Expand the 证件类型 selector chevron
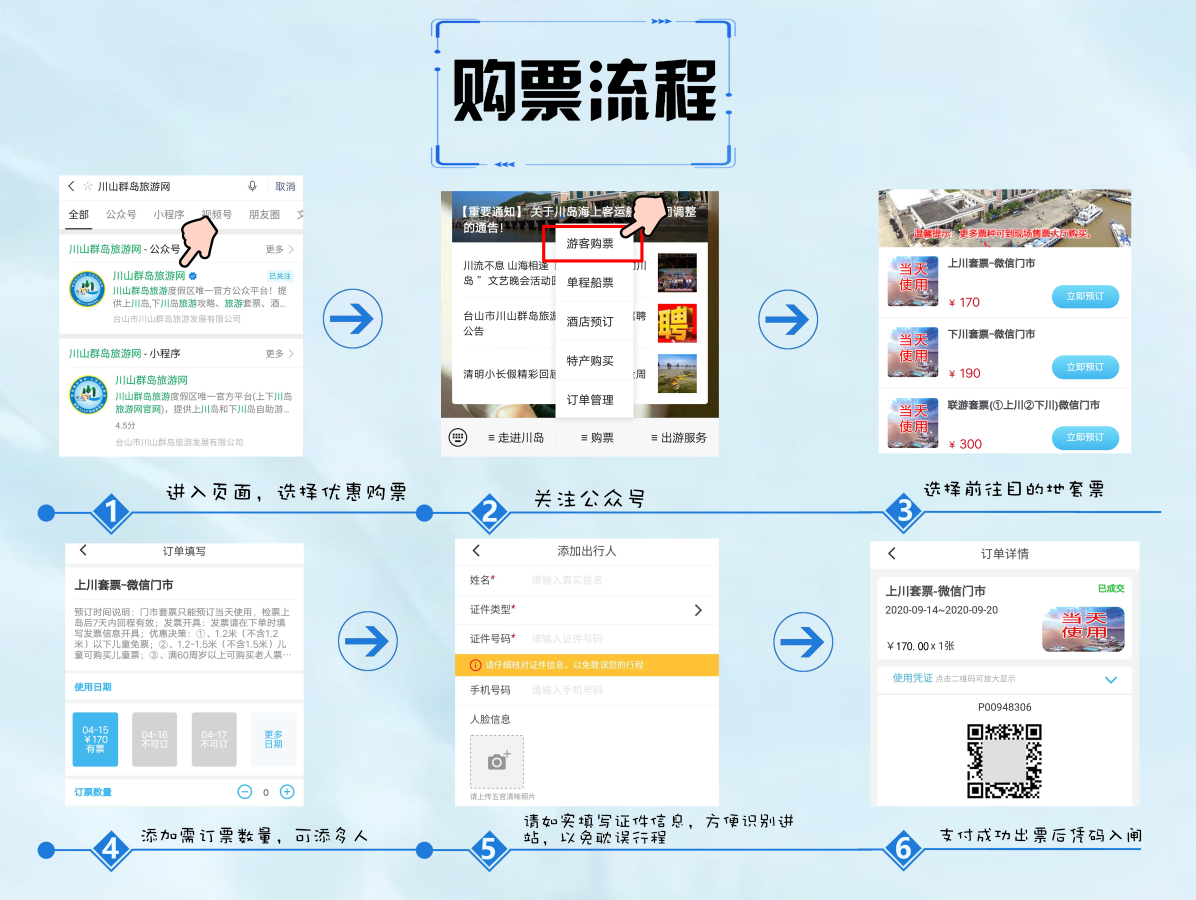 698,610
